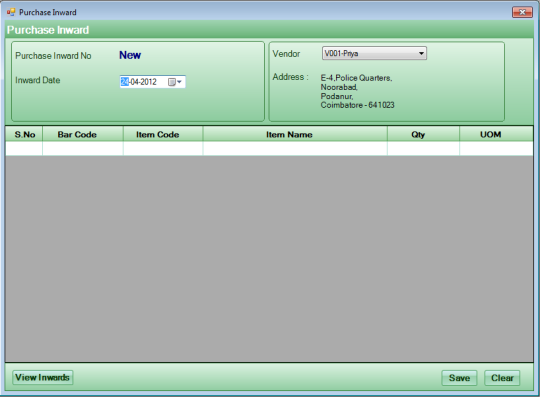The width and height of the screenshot is (540, 397).
Task: Click the 'New' purchase inward number text
Action: tap(130, 55)
